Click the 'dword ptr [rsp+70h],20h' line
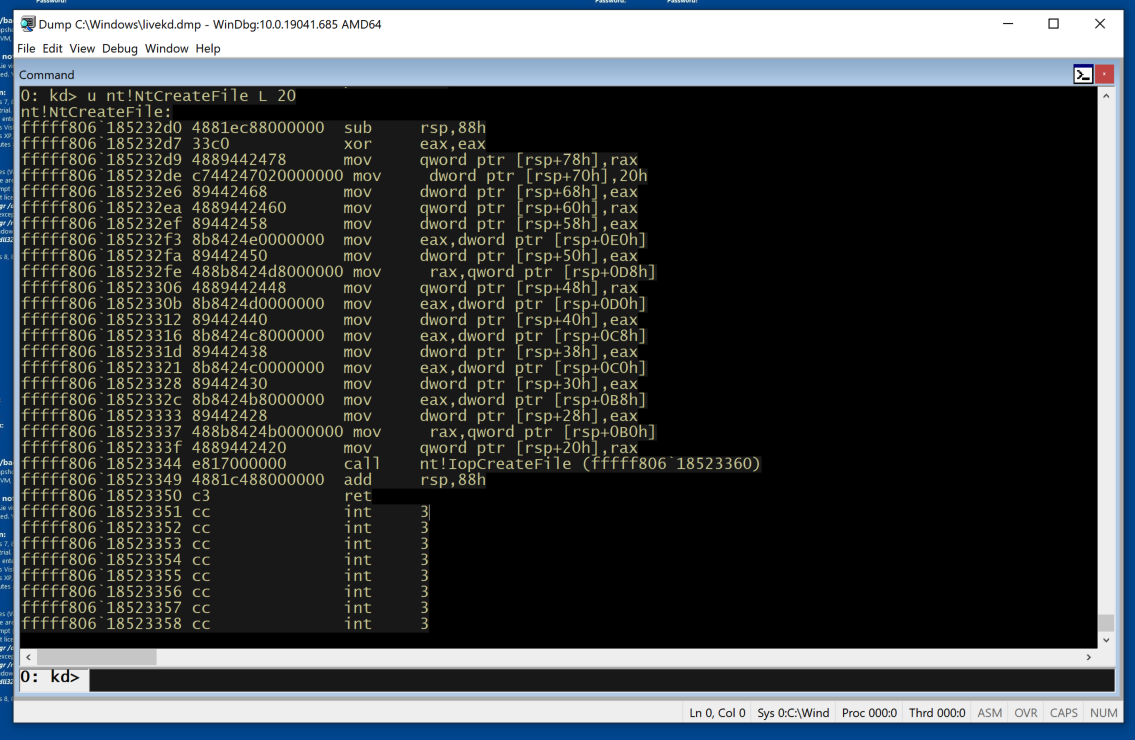Viewport: 1135px width, 740px height. (334, 175)
